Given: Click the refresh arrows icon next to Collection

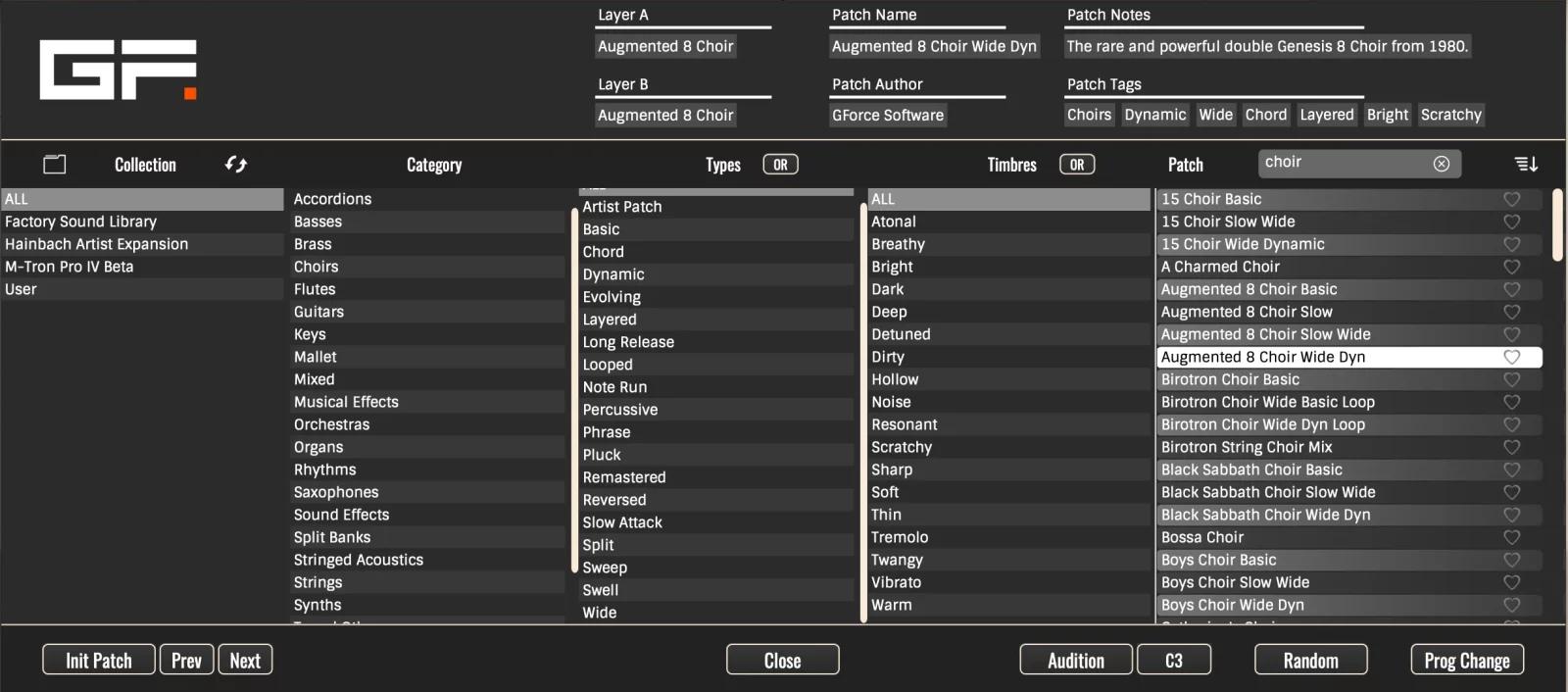Looking at the screenshot, I should (235, 165).
